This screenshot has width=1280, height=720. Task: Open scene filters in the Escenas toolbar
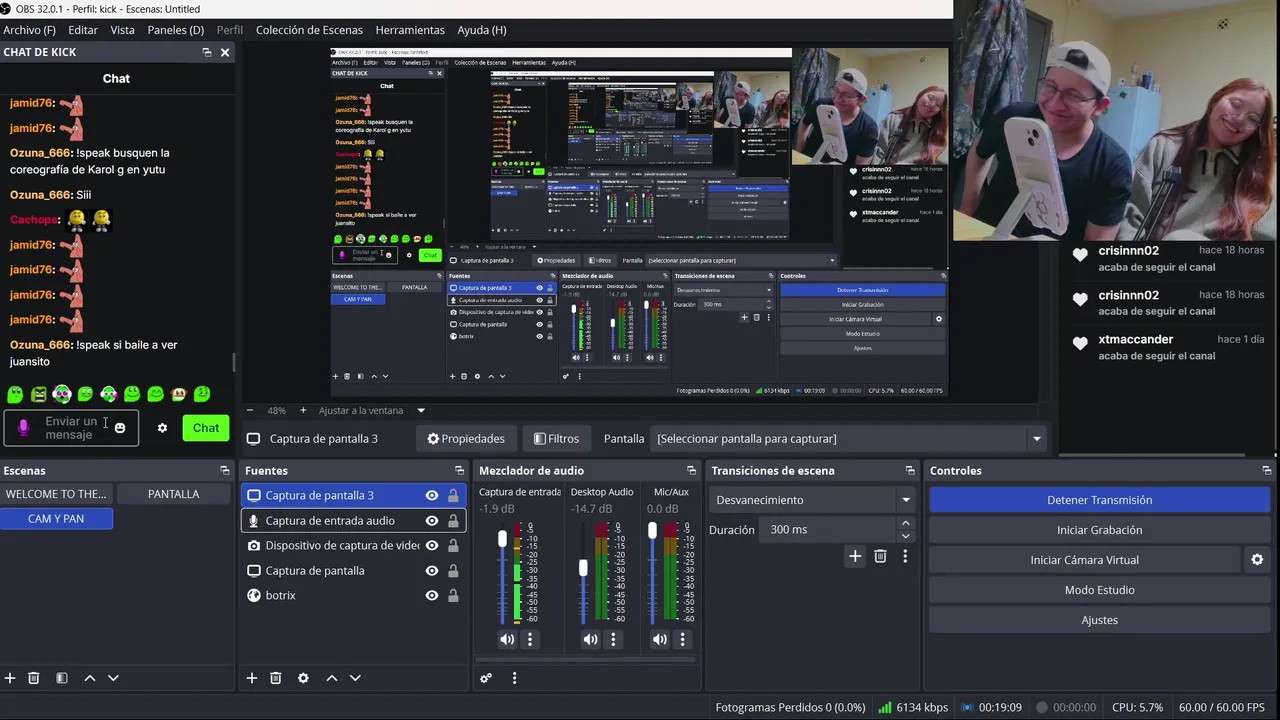(61, 678)
